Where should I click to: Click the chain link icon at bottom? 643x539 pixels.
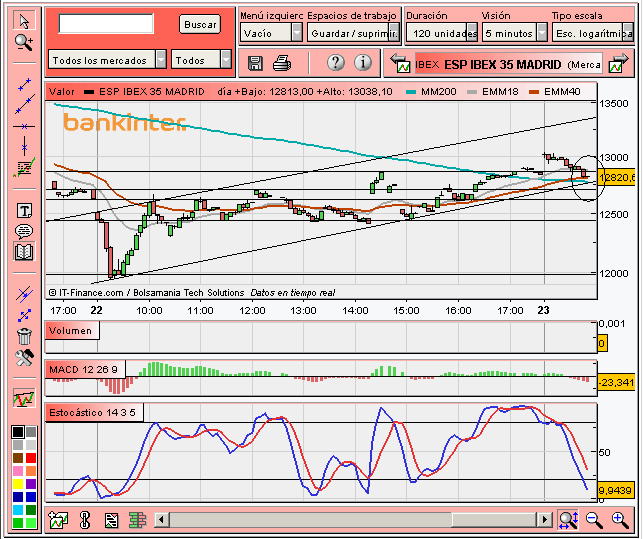(85, 520)
